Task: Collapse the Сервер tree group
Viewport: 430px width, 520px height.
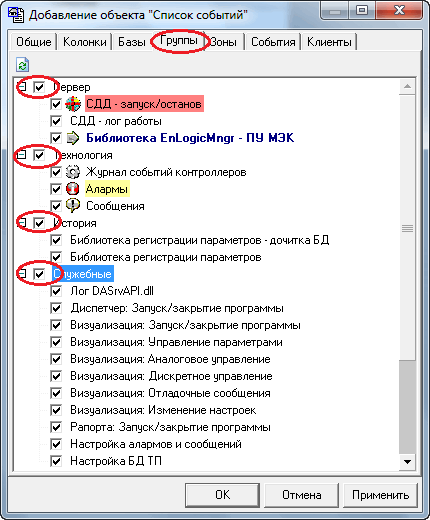Action: tap(22, 87)
